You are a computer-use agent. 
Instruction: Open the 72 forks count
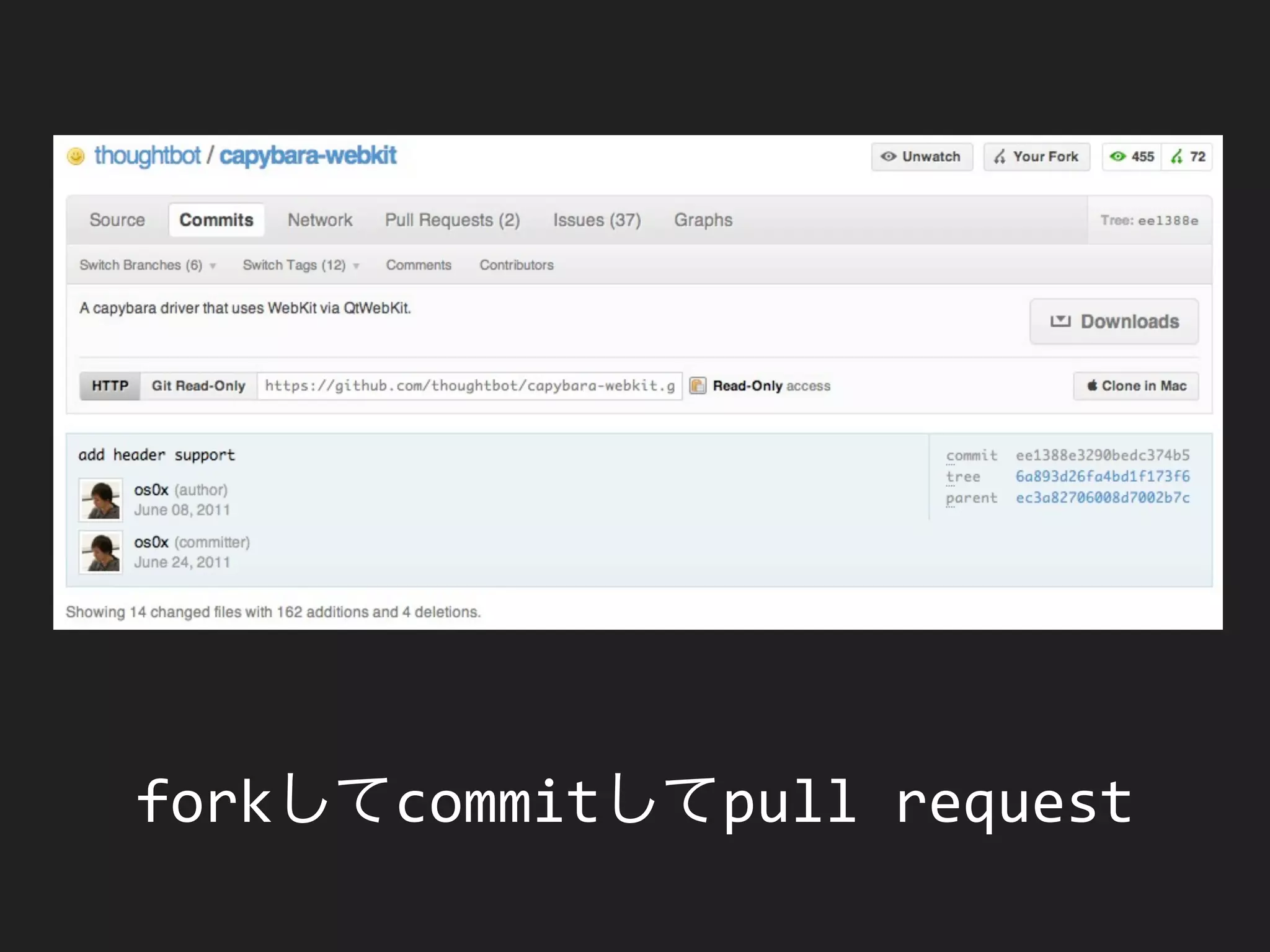pyautogui.click(x=1188, y=157)
